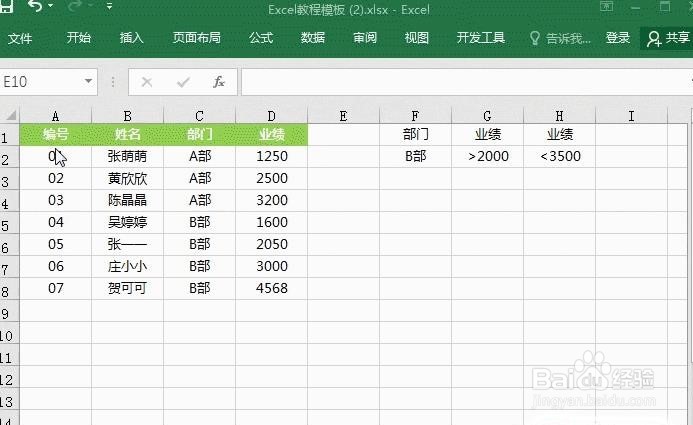Open the Undo history dropdown arrow
The width and height of the screenshot is (693, 425).
tap(50, 6)
